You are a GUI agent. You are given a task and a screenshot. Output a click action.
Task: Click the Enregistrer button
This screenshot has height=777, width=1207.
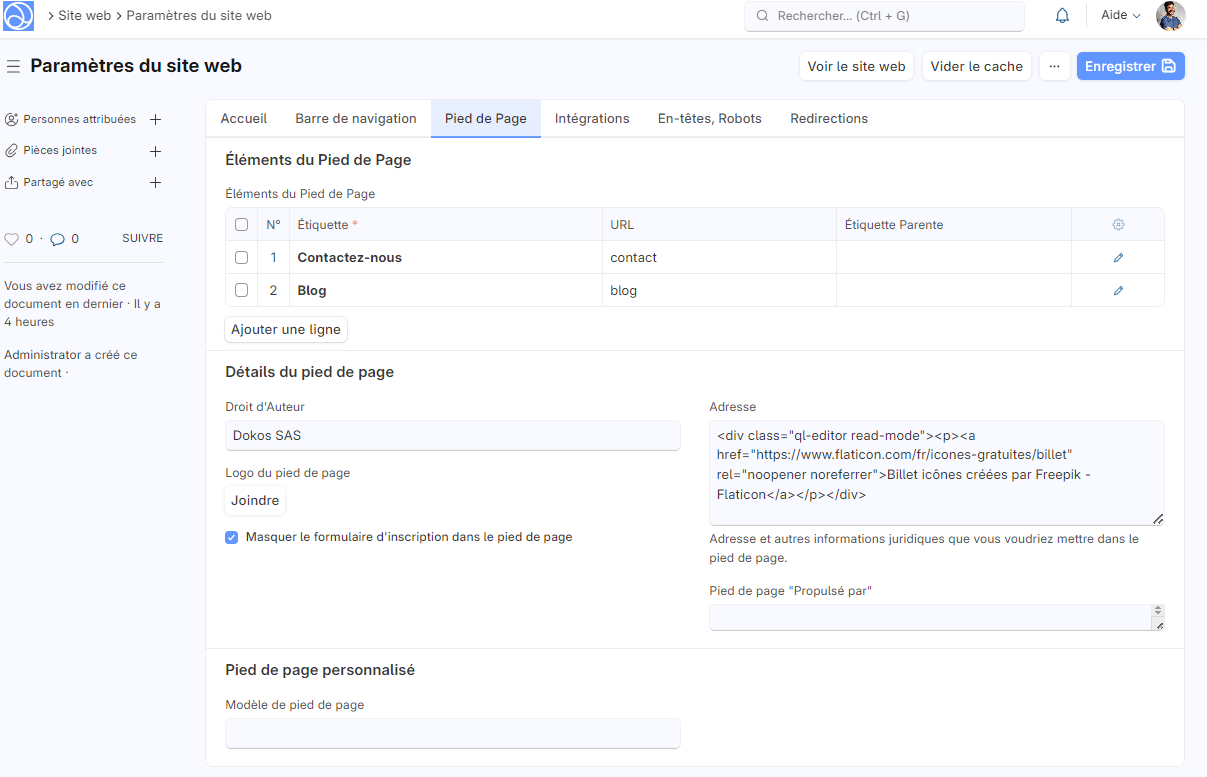(1130, 65)
